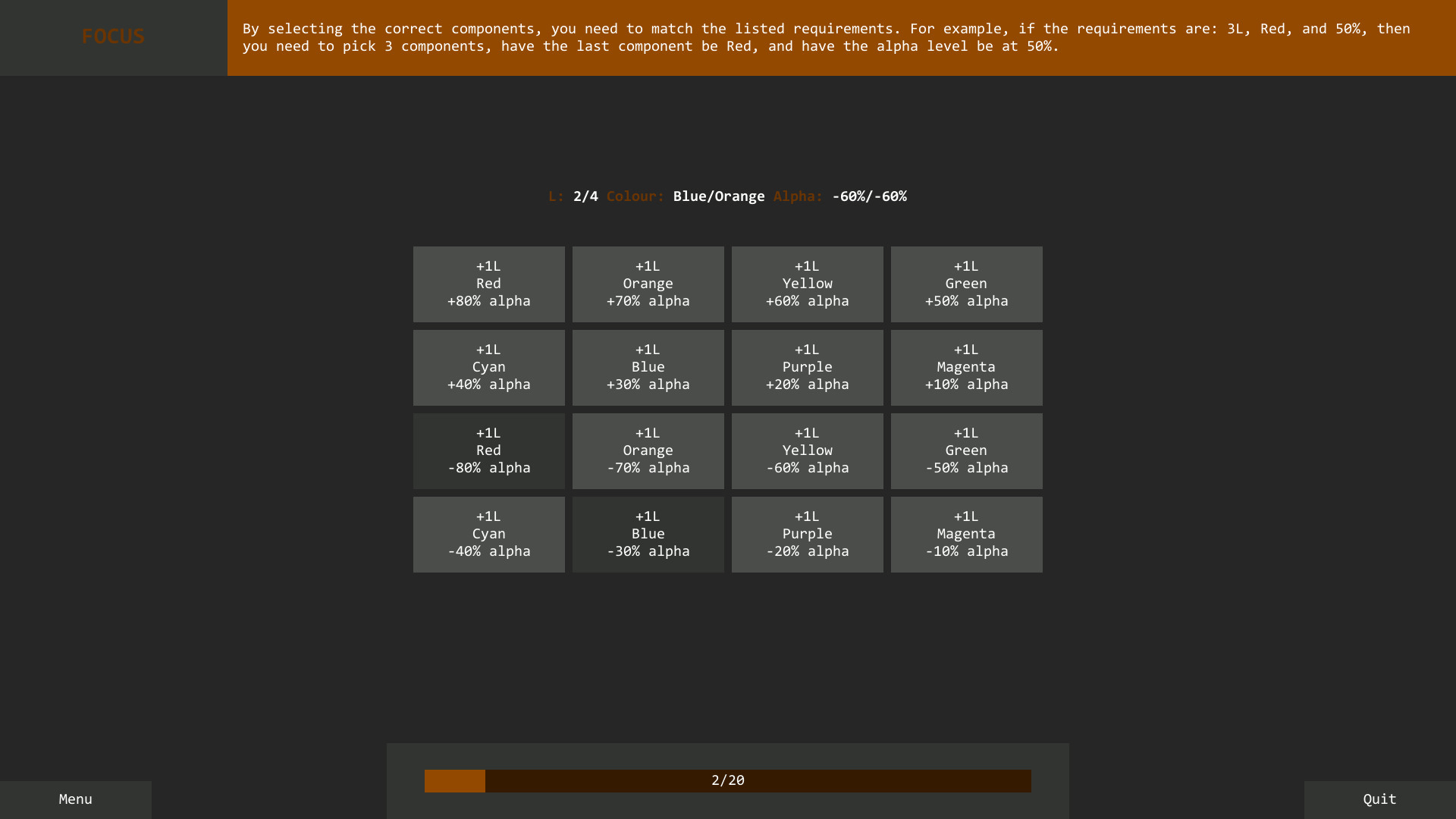Click the Quit button
This screenshot has width=1456, height=819.
pyautogui.click(x=1379, y=799)
